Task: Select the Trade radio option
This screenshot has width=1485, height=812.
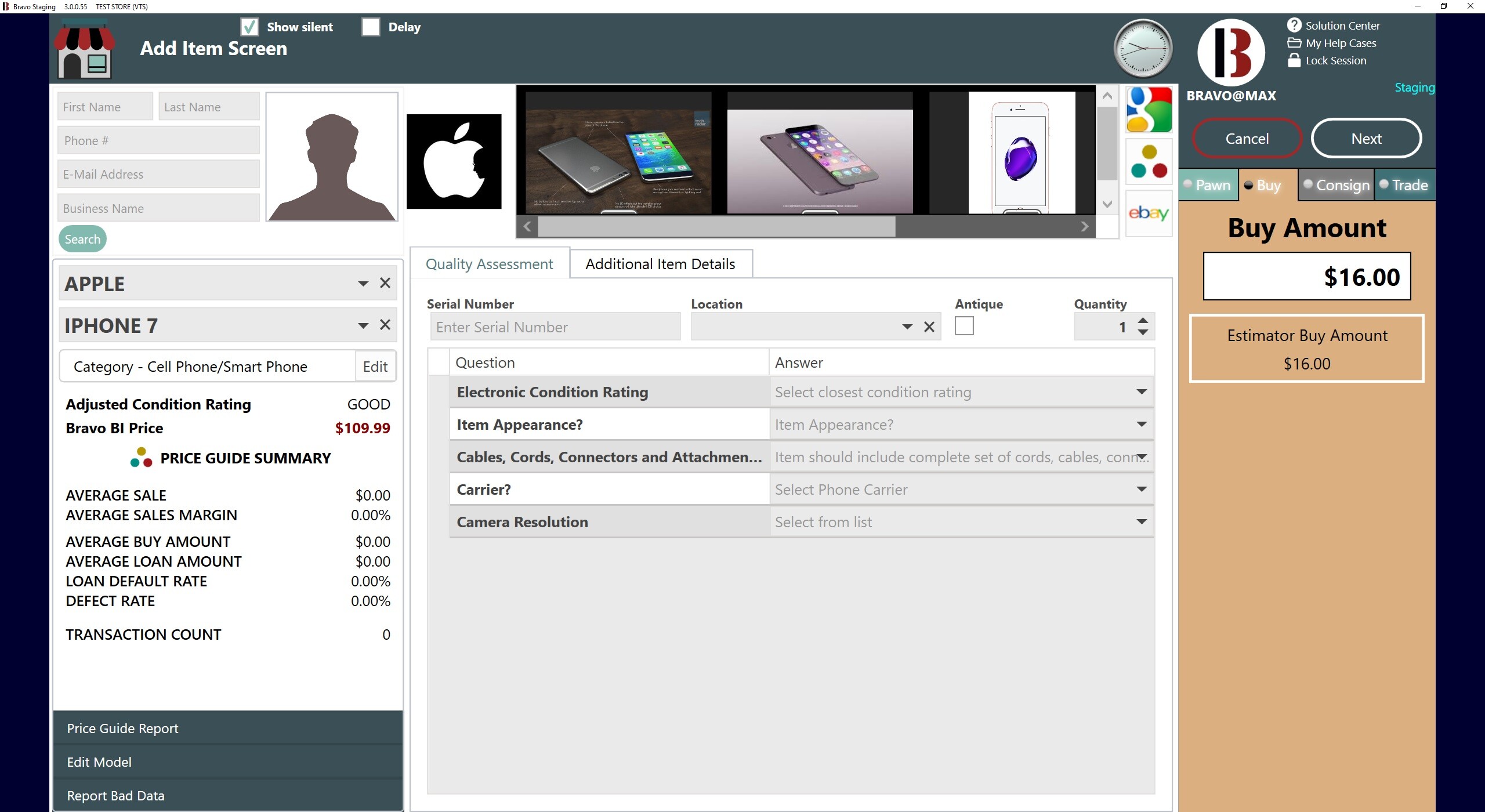Action: click(1384, 184)
